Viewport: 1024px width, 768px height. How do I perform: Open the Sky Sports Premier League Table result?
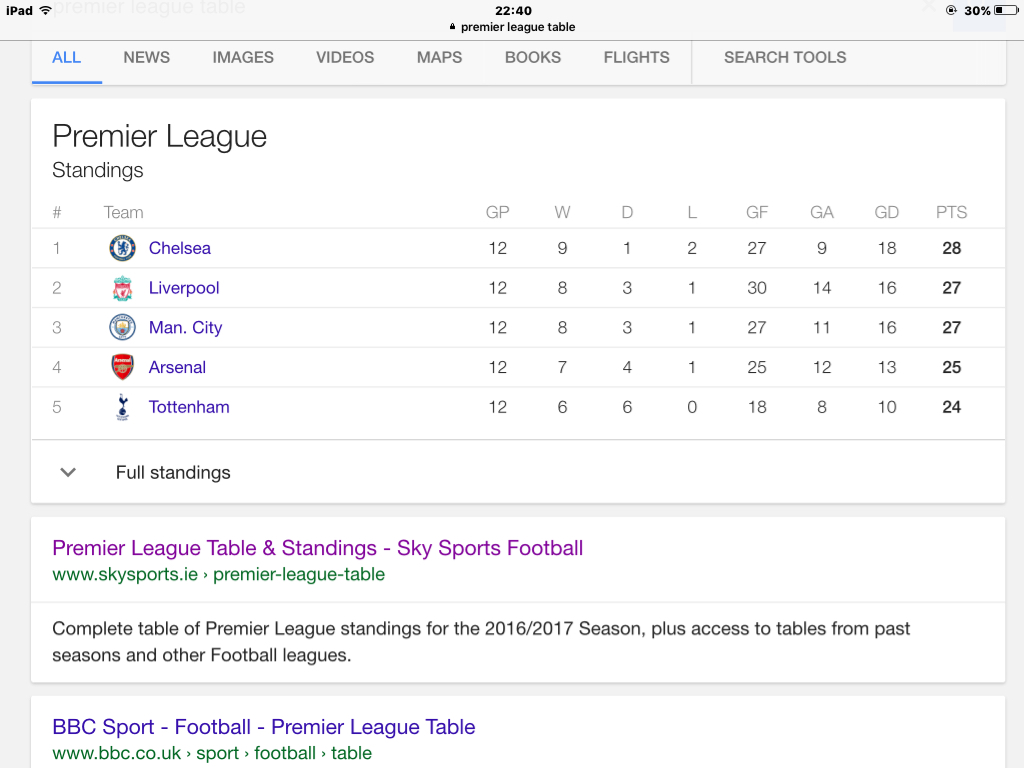click(x=317, y=548)
